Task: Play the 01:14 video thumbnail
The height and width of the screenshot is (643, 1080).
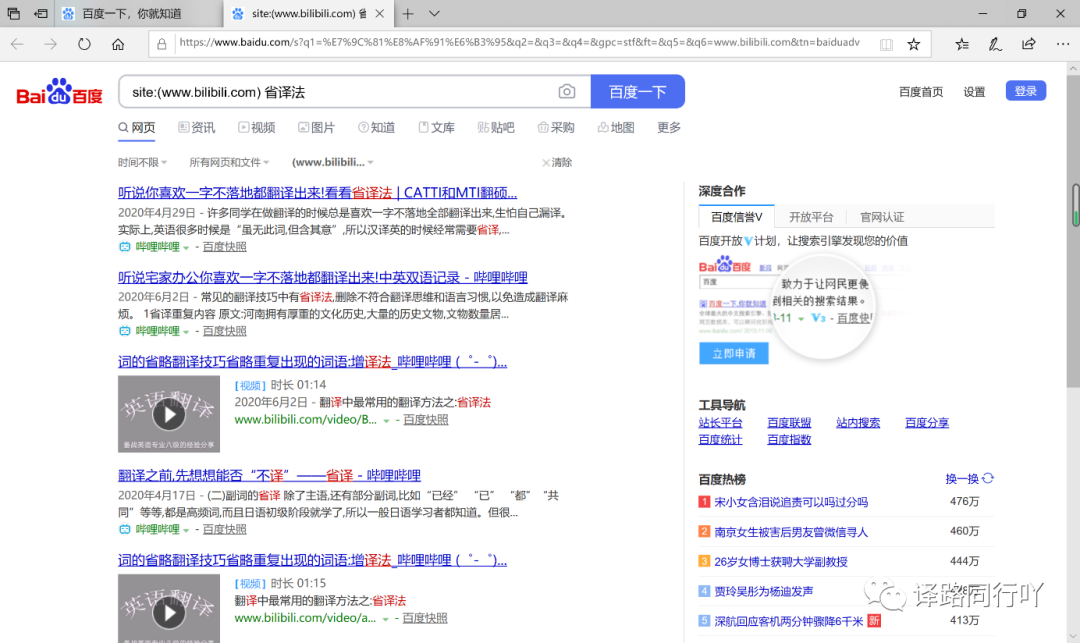Action: pos(169,414)
